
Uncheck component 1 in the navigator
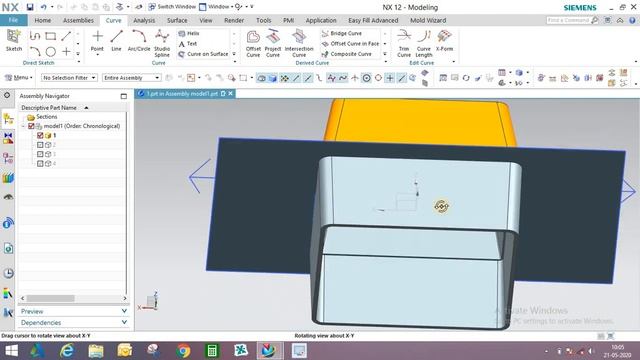40,136
